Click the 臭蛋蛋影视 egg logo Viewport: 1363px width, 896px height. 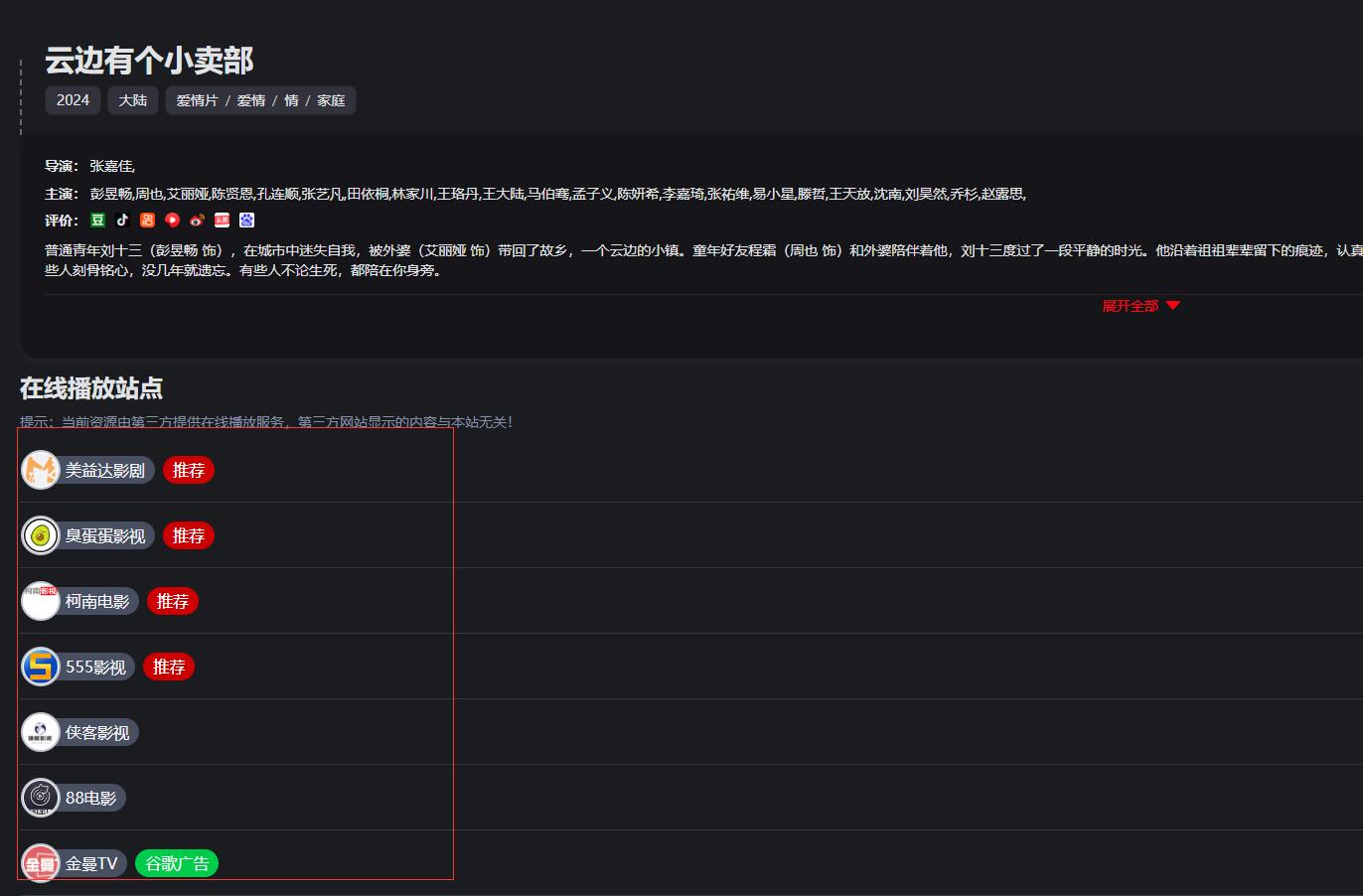pyautogui.click(x=40, y=535)
